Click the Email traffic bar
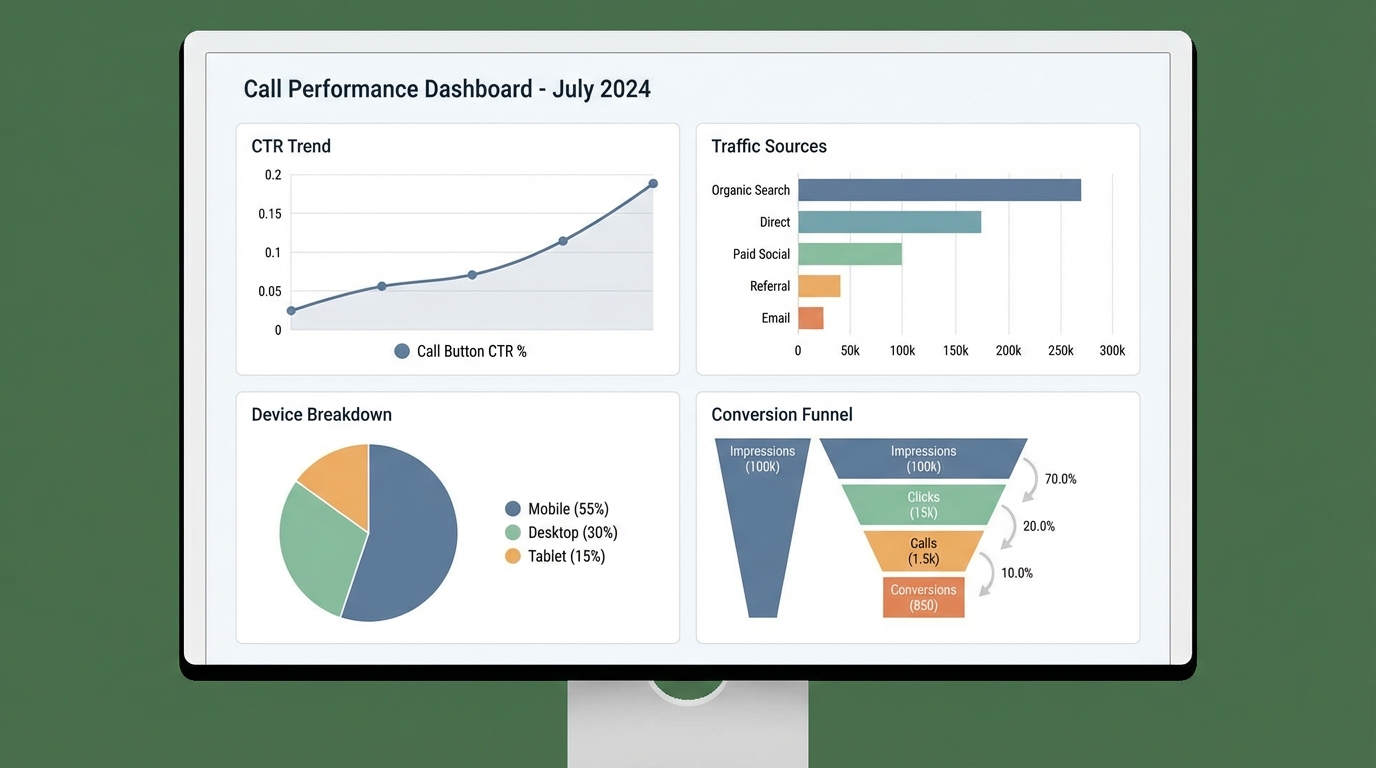The width and height of the screenshot is (1376, 768). (811, 318)
